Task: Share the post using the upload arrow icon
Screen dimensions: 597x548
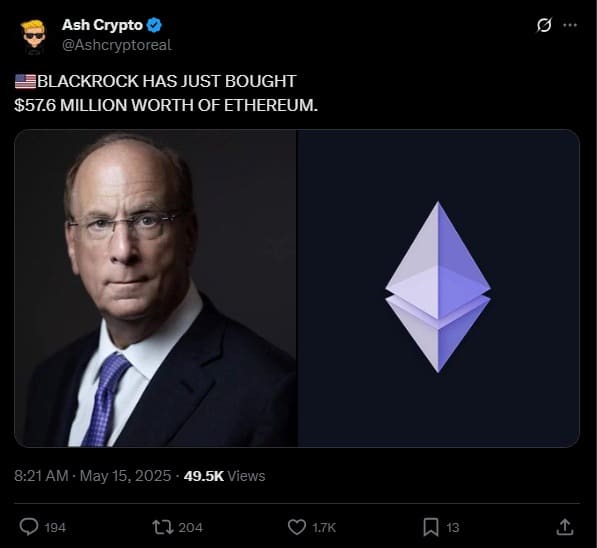Action: (x=565, y=527)
